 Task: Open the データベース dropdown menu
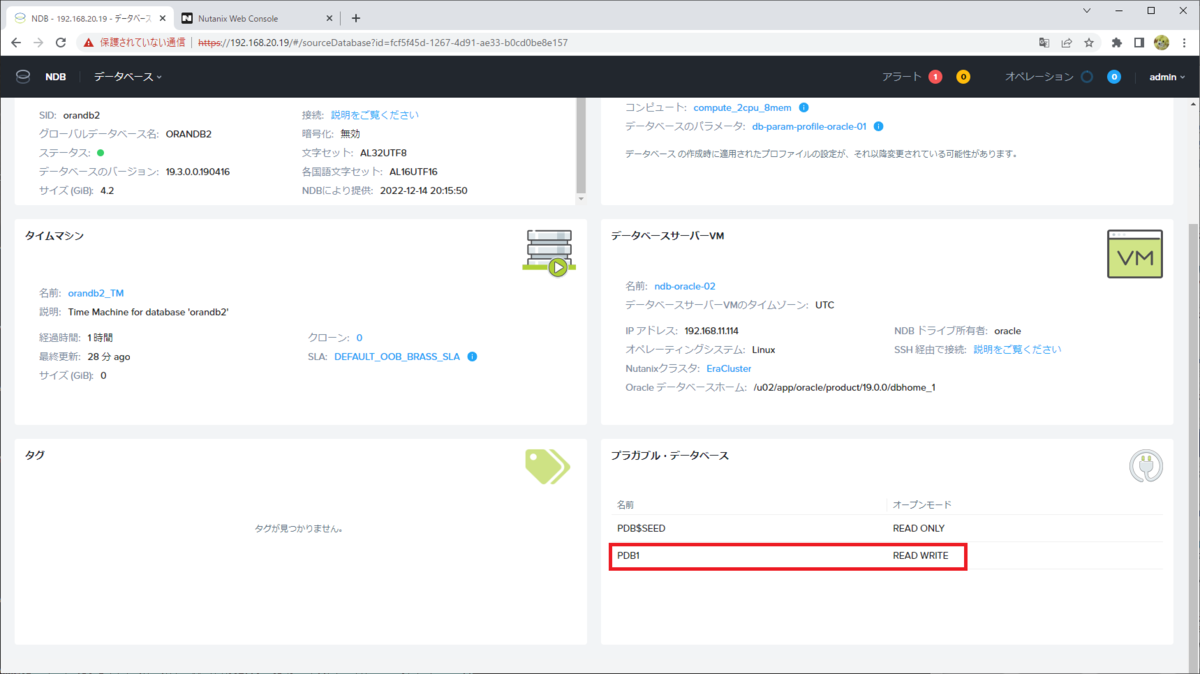click(x=128, y=77)
